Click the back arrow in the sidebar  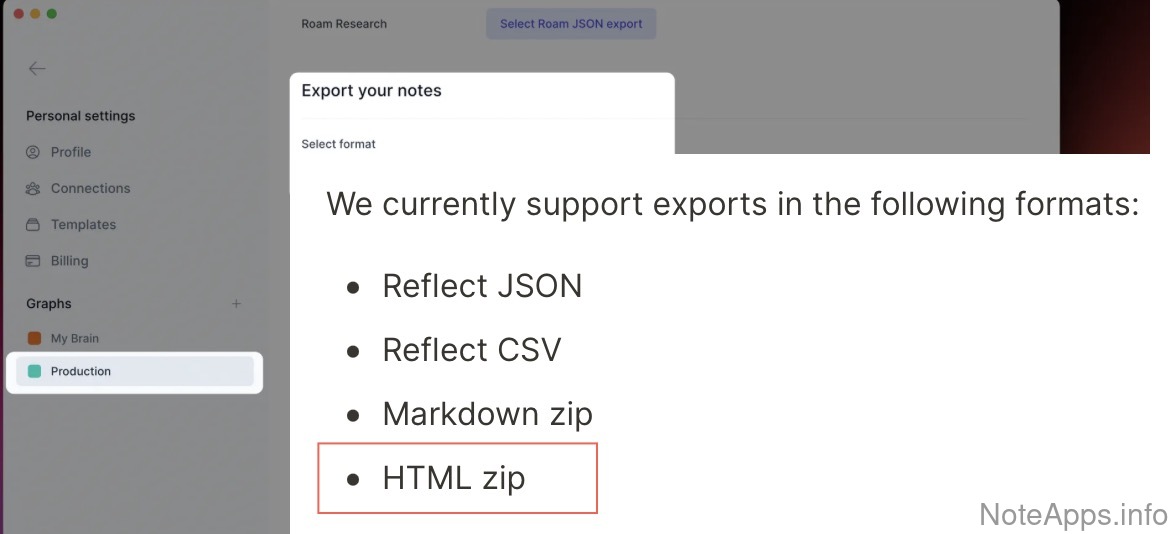37,69
